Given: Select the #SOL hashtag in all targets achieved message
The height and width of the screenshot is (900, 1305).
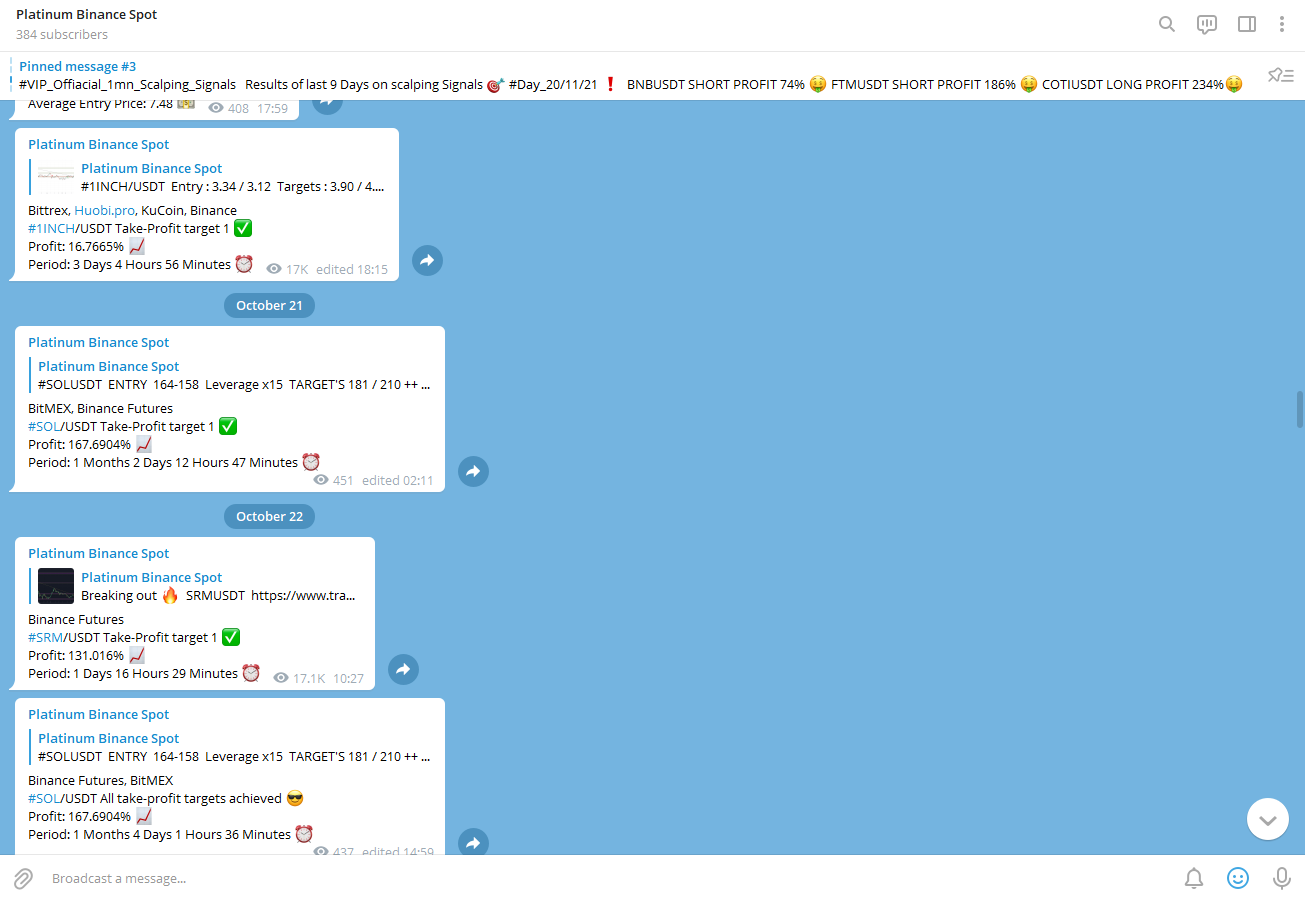Looking at the screenshot, I should [x=44, y=798].
